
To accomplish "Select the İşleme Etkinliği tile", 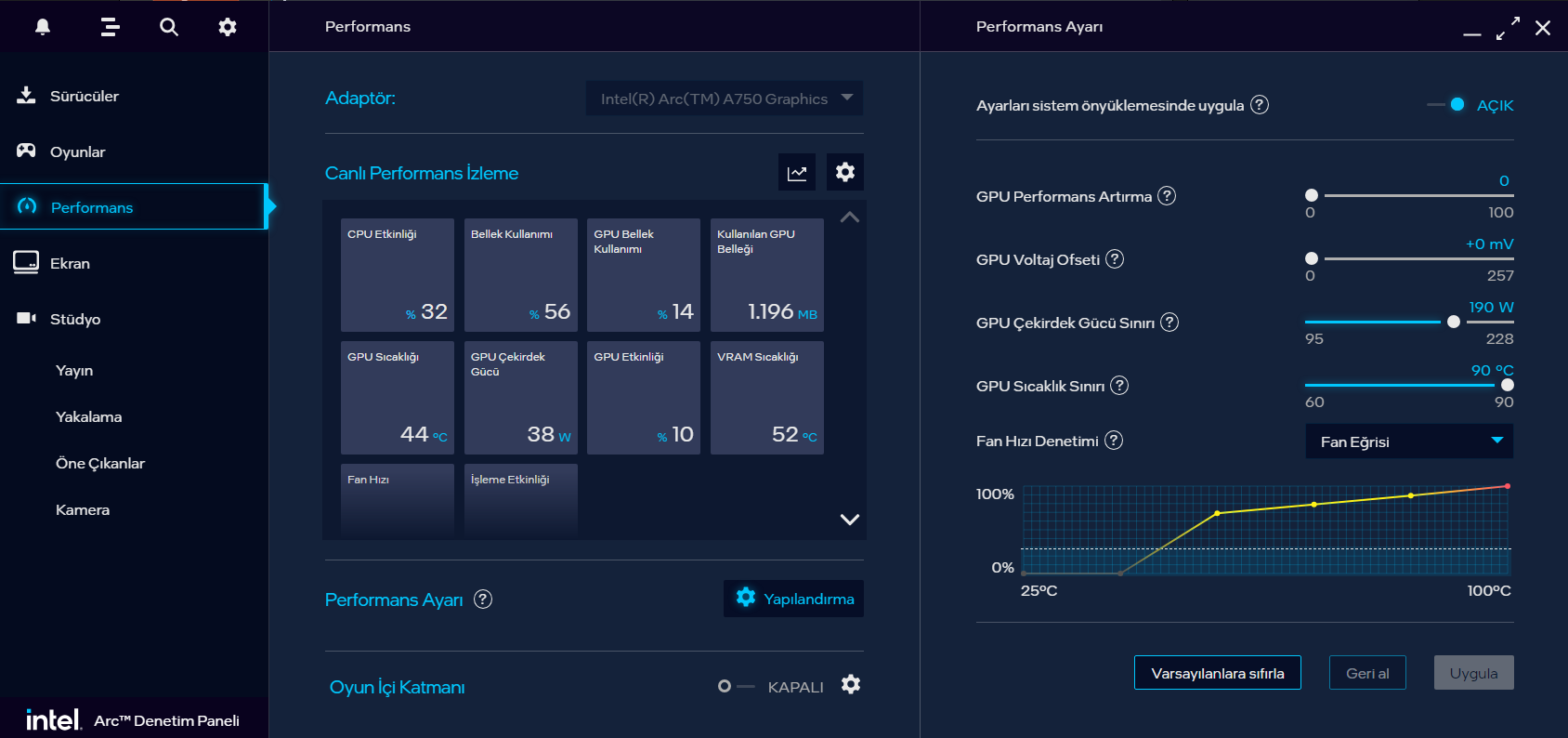I will coord(521,500).
